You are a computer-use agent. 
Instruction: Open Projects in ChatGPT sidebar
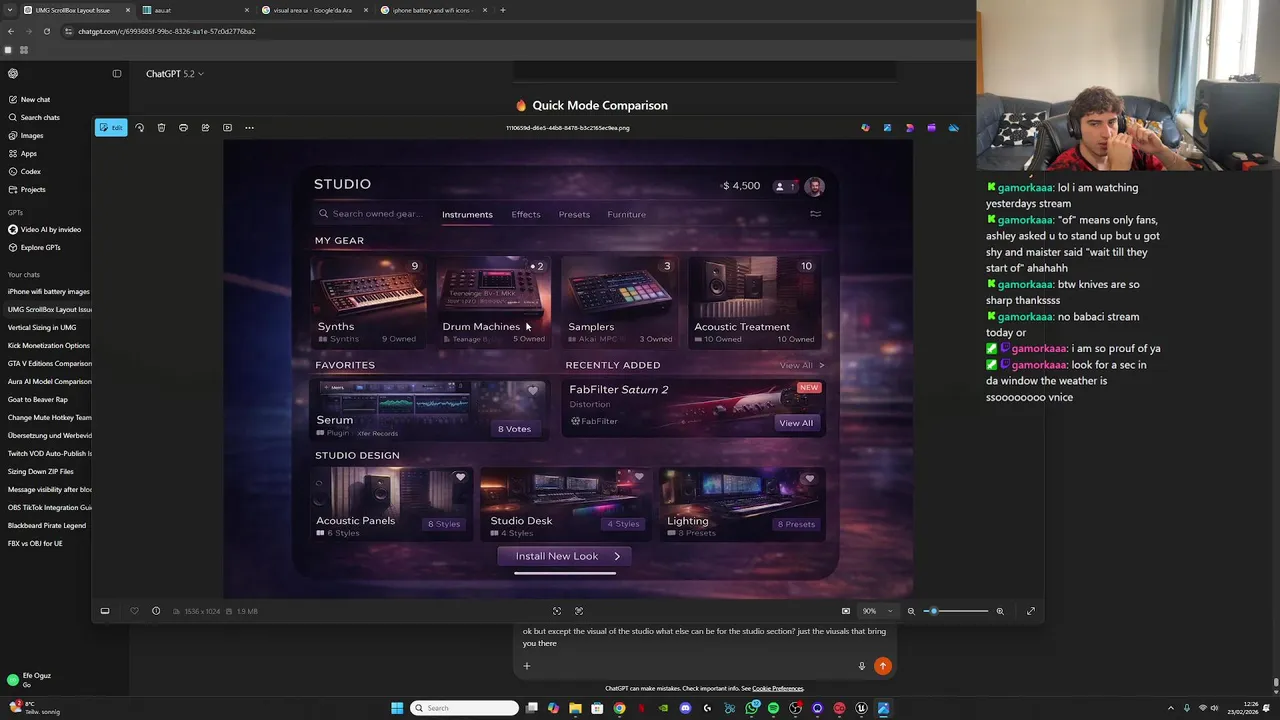pyautogui.click(x=33, y=189)
